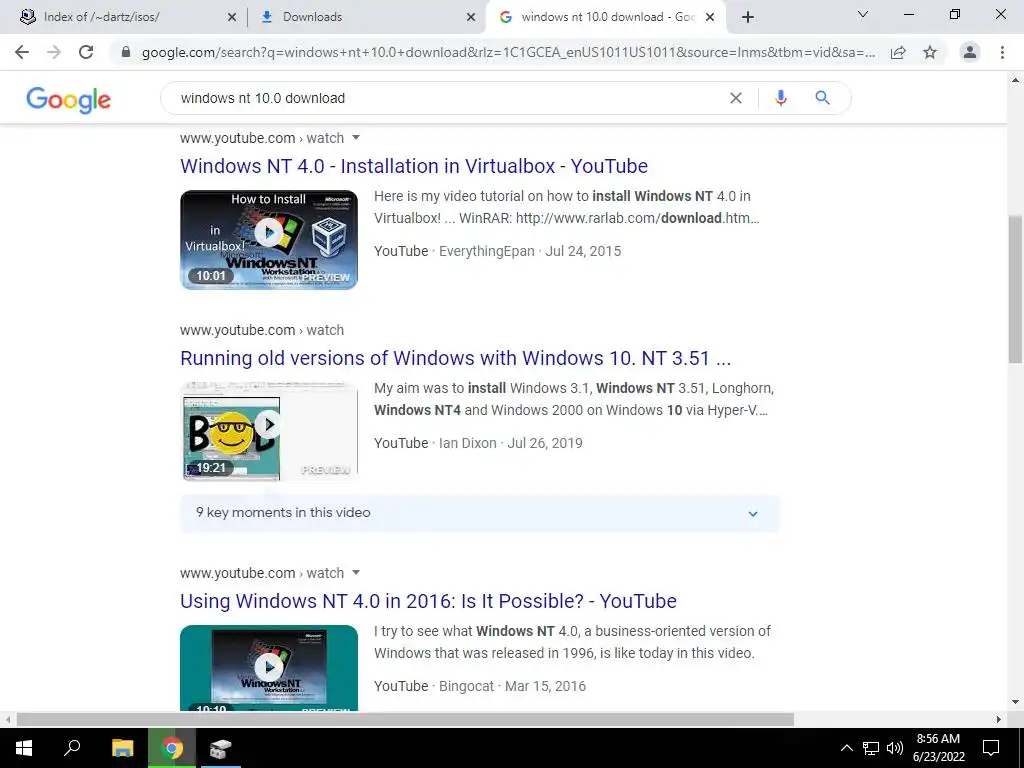View site info via the padlock icon
The width and height of the screenshot is (1024, 768).
click(x=126, y=52)
